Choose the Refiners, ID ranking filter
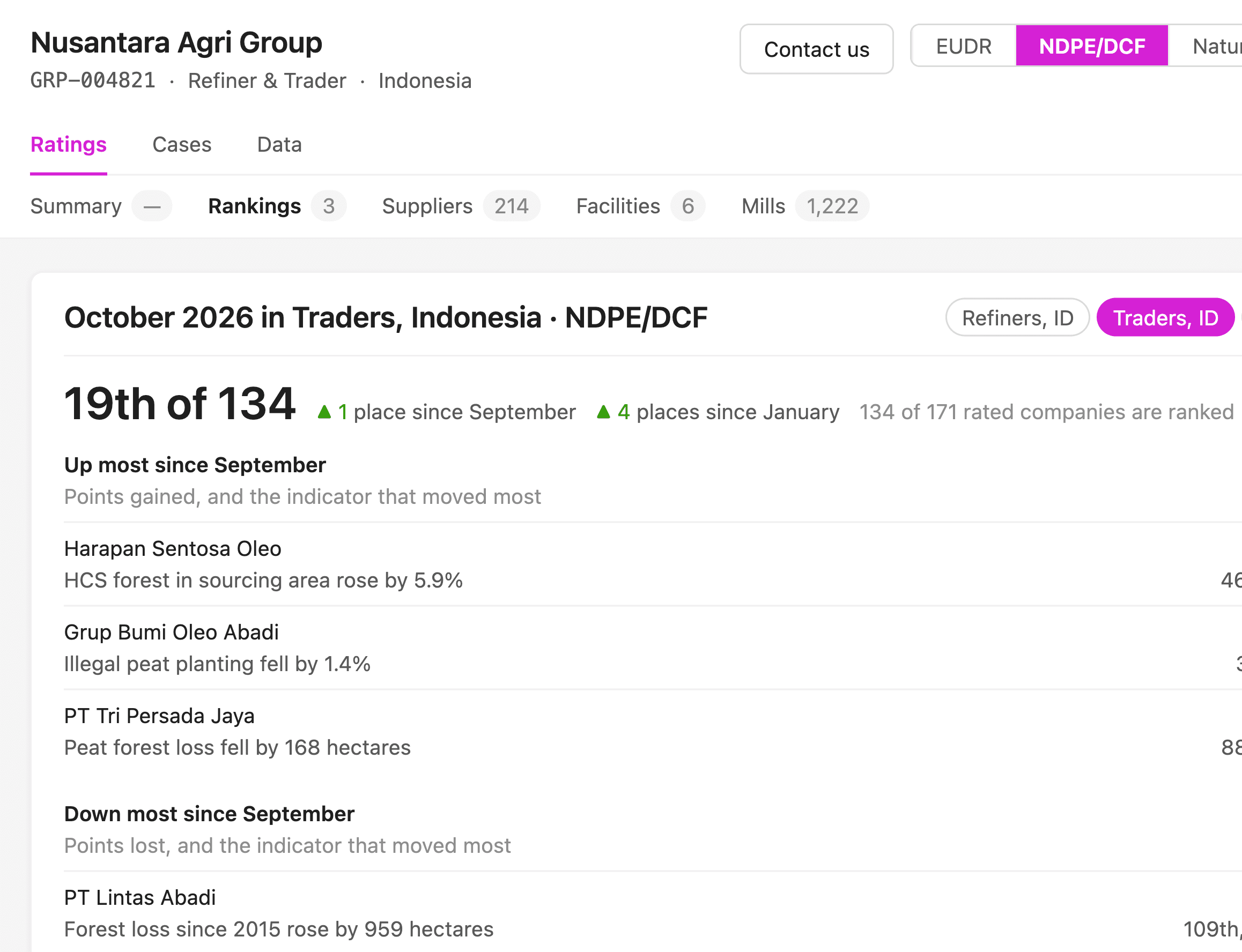This screenshot has height=952, width=1242. click(x=1017, y=317)
